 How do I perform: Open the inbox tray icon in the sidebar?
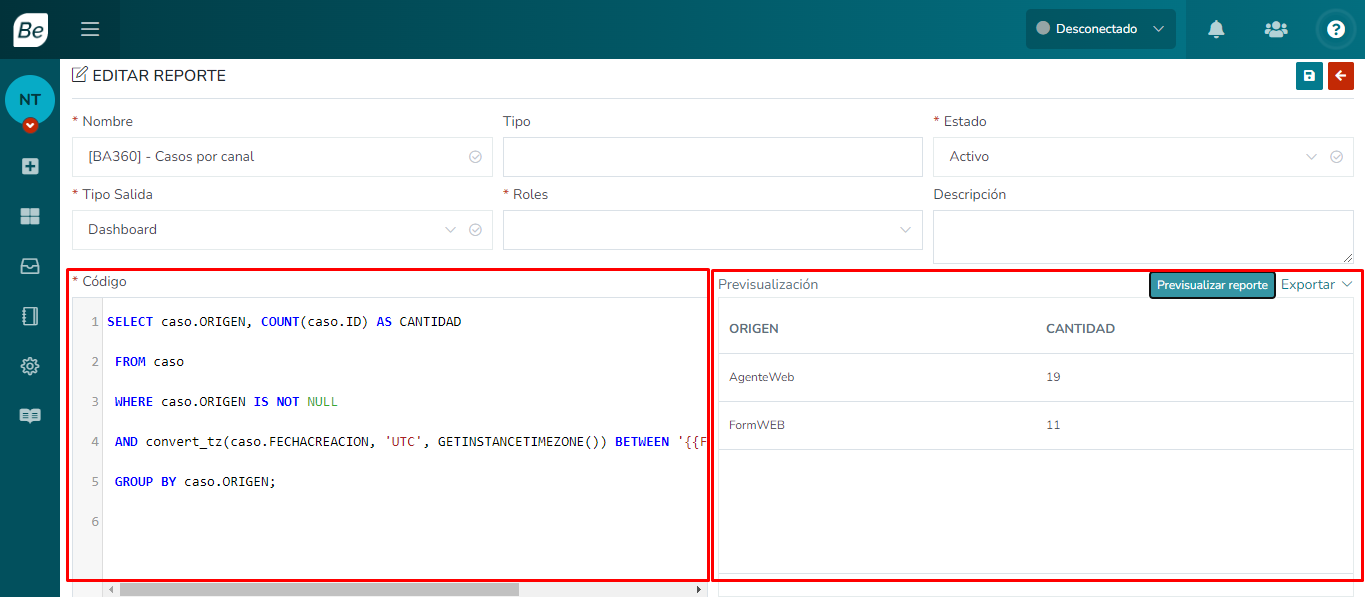(x=30, y=266)
